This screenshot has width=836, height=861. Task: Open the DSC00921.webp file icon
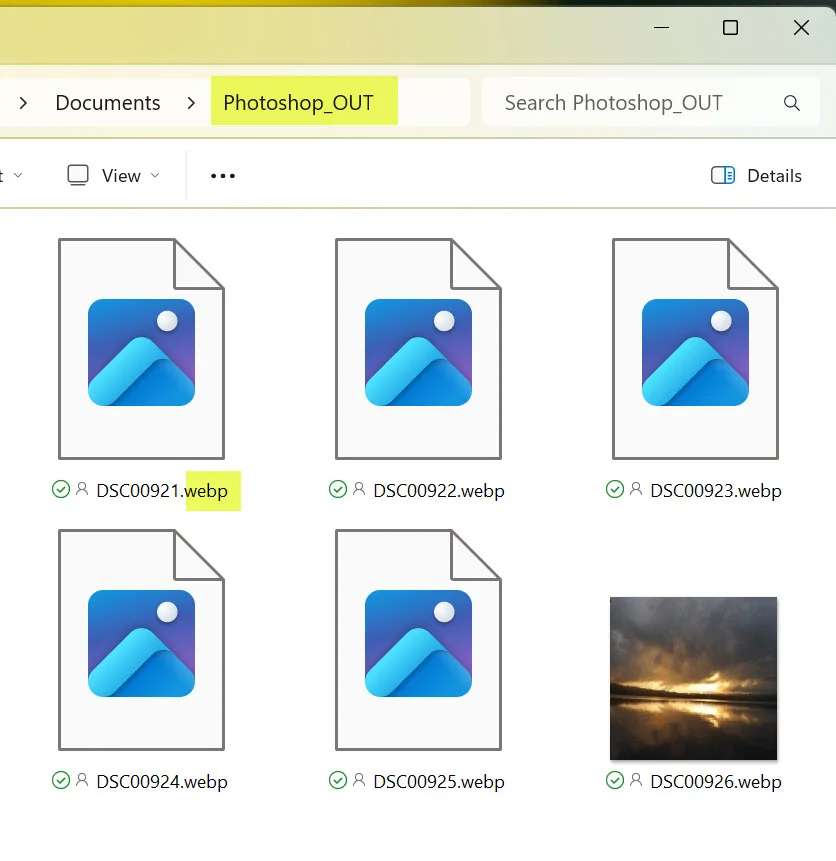coord(141,349)
